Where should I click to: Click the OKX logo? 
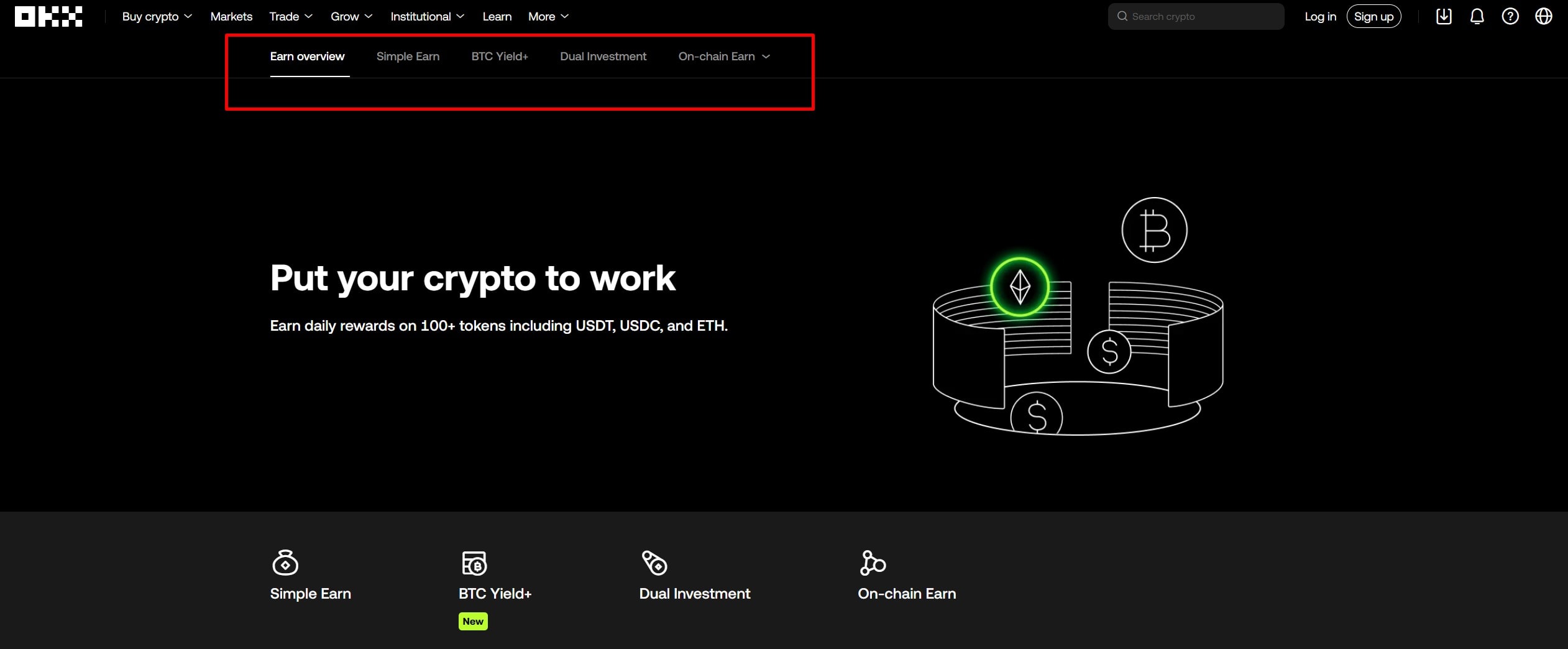point(48,16)
